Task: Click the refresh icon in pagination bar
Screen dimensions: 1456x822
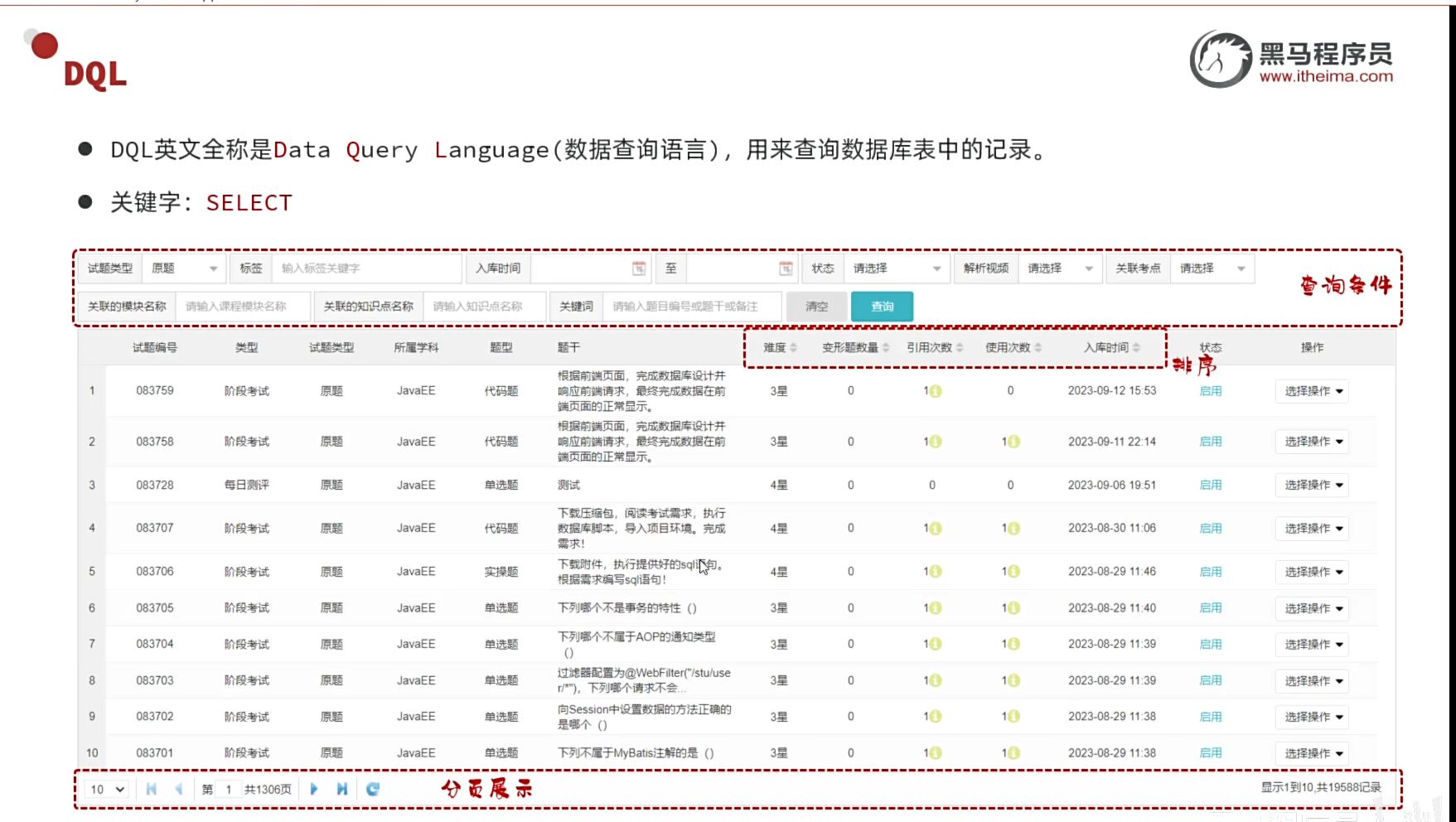Action: [371, 789]
